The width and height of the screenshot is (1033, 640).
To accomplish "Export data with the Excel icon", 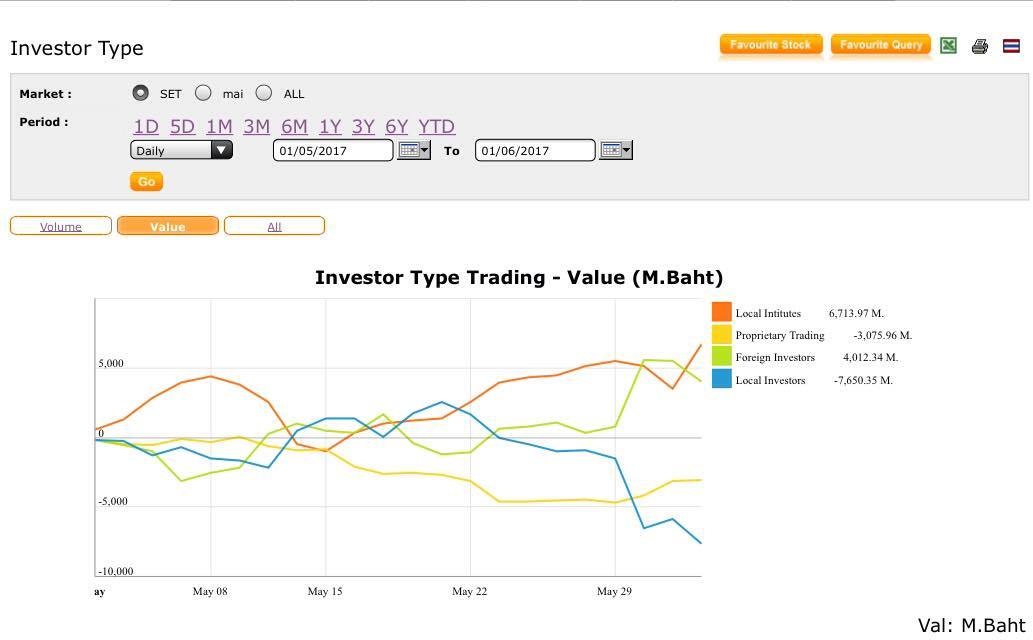I will (x=948, y=45).
